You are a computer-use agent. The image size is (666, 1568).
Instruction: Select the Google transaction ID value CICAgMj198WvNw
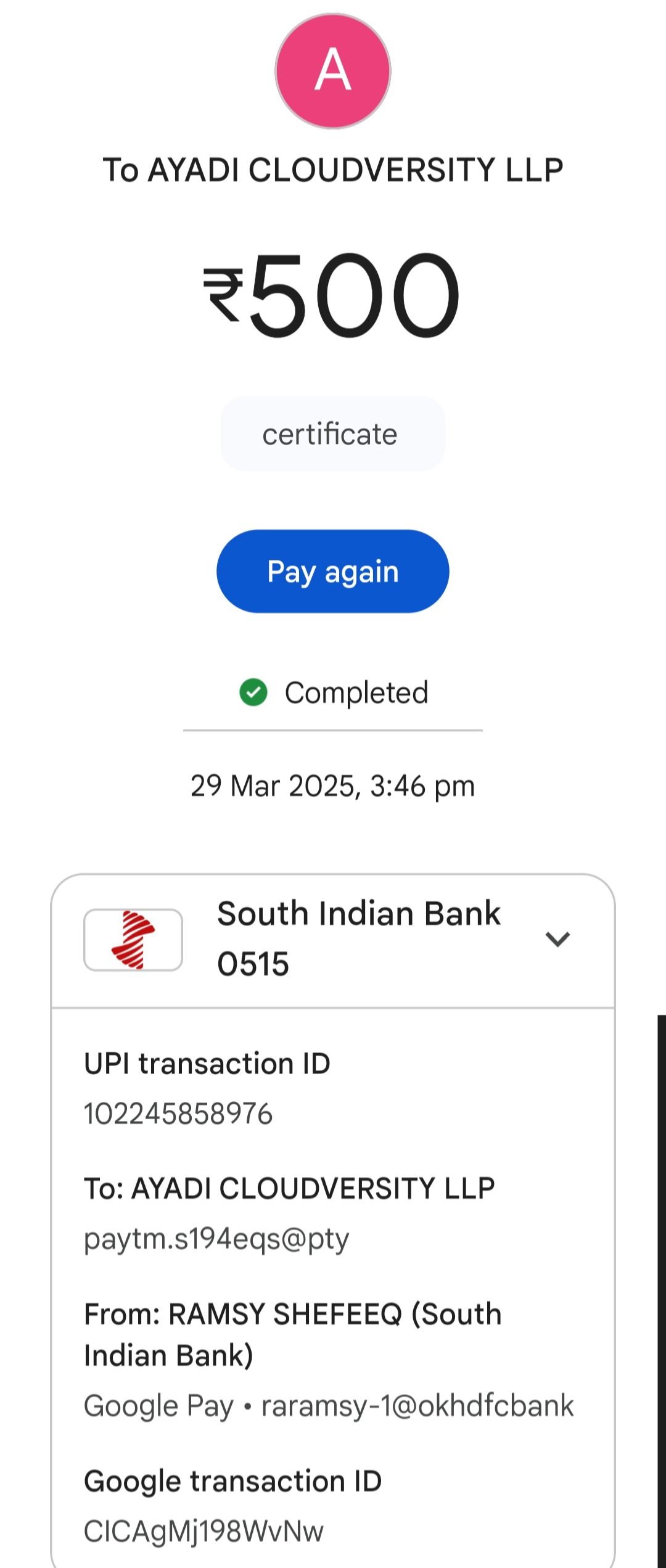coord(203,1530)
